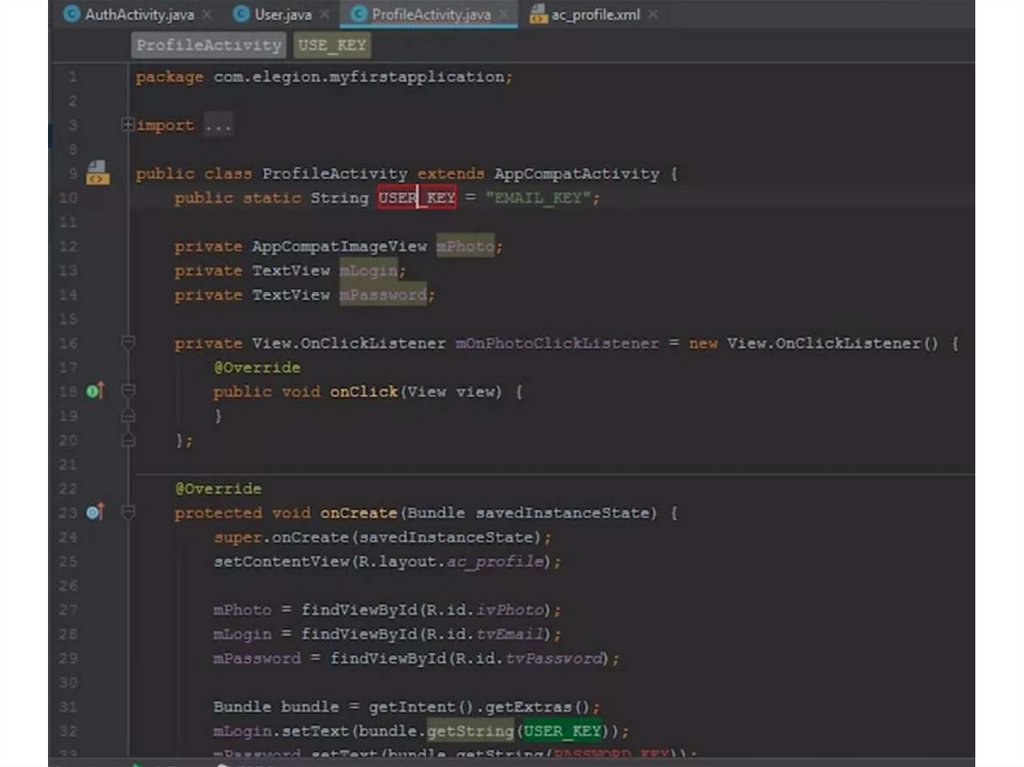The height and width of the screenshot is (767, 1024).
Task: Collapse the onCreate method fold
Action: click(127, 512)
